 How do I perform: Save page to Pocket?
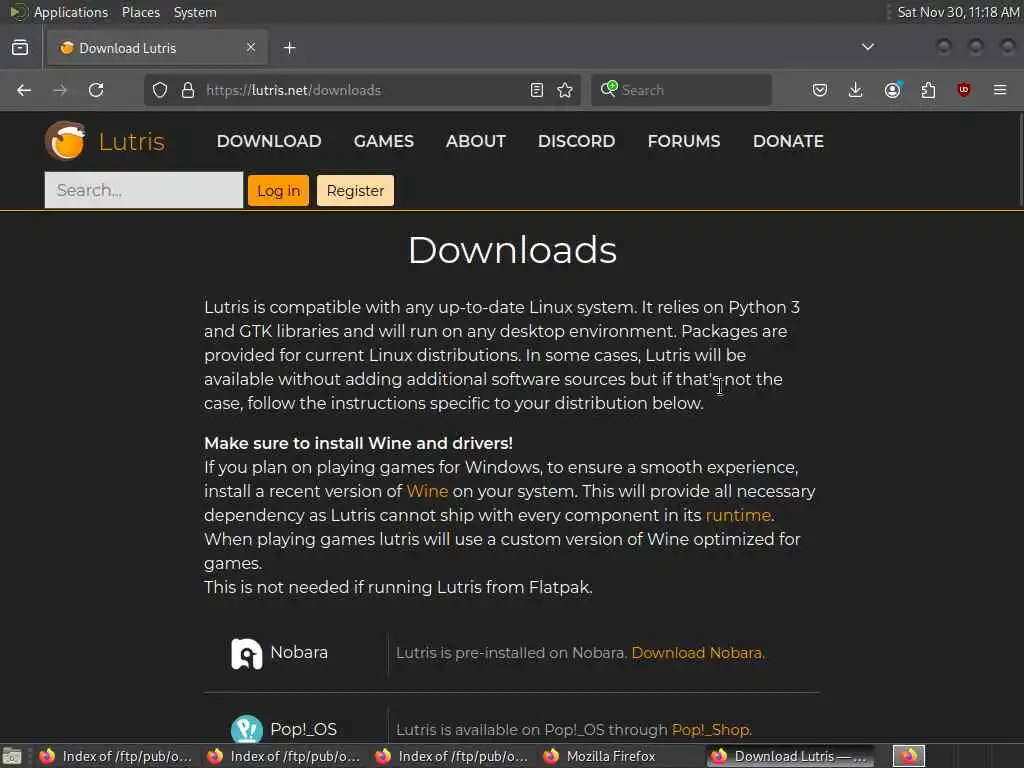[820, 90]
